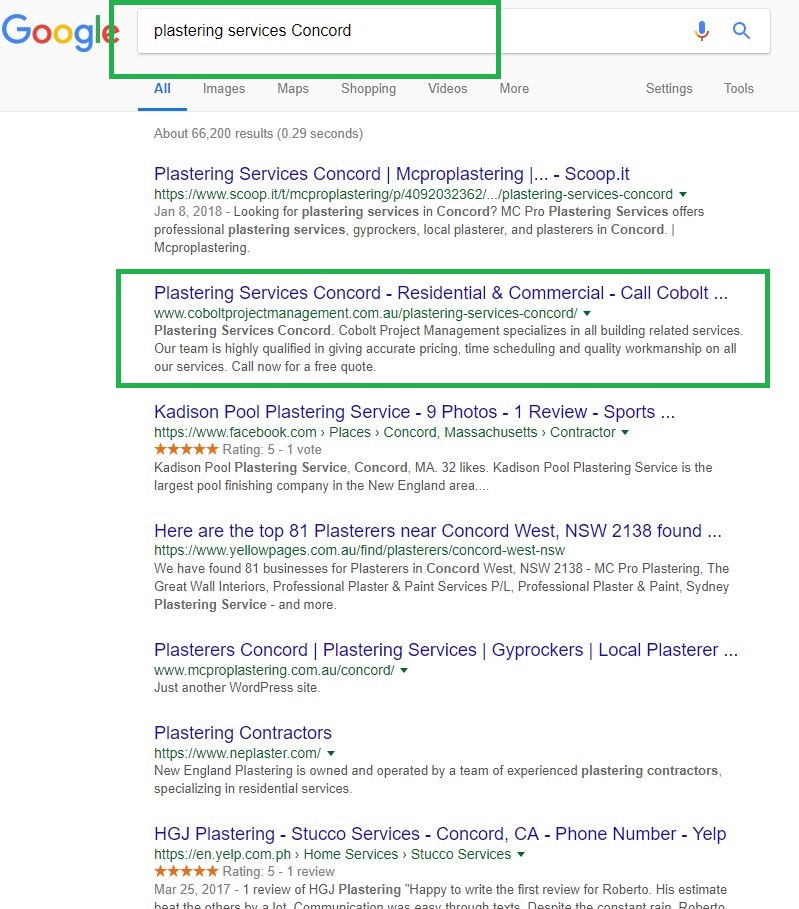This screenshot has height=909, width=799.
Task: Expand dropdown arrow beside en.yelp.com.ph breadcrumb
Action: tap(521, 854)
